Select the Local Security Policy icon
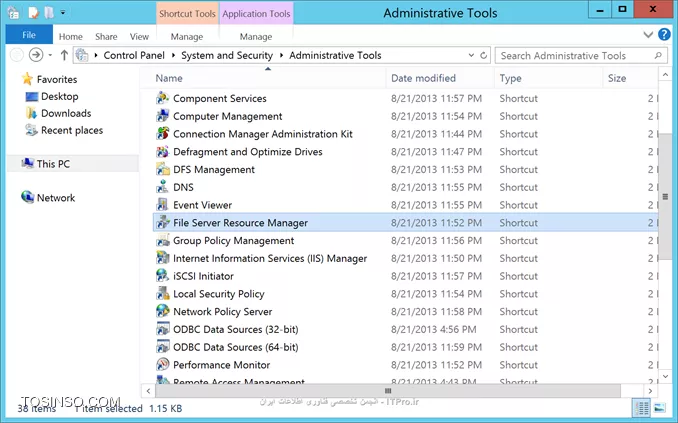Image resolution: width=678 pixels, height=423 pixels. pos(163,293)
